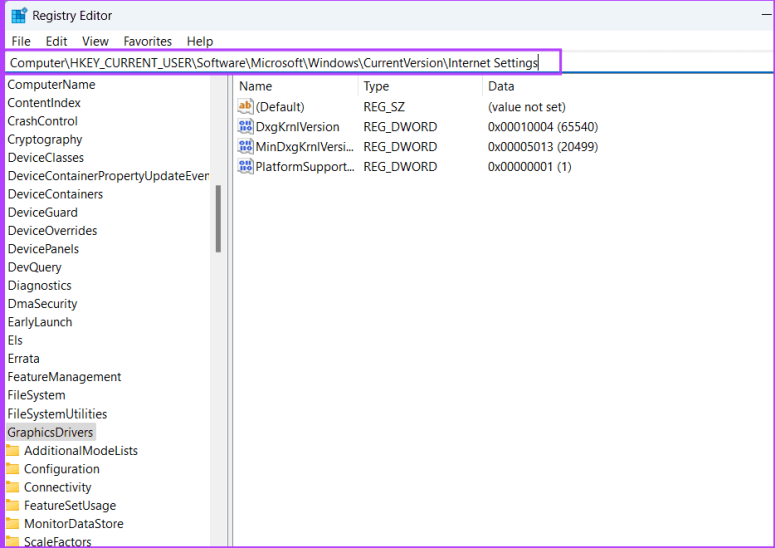The image size is (775, 548).
Task: Open the View menu
Action: 95,41
